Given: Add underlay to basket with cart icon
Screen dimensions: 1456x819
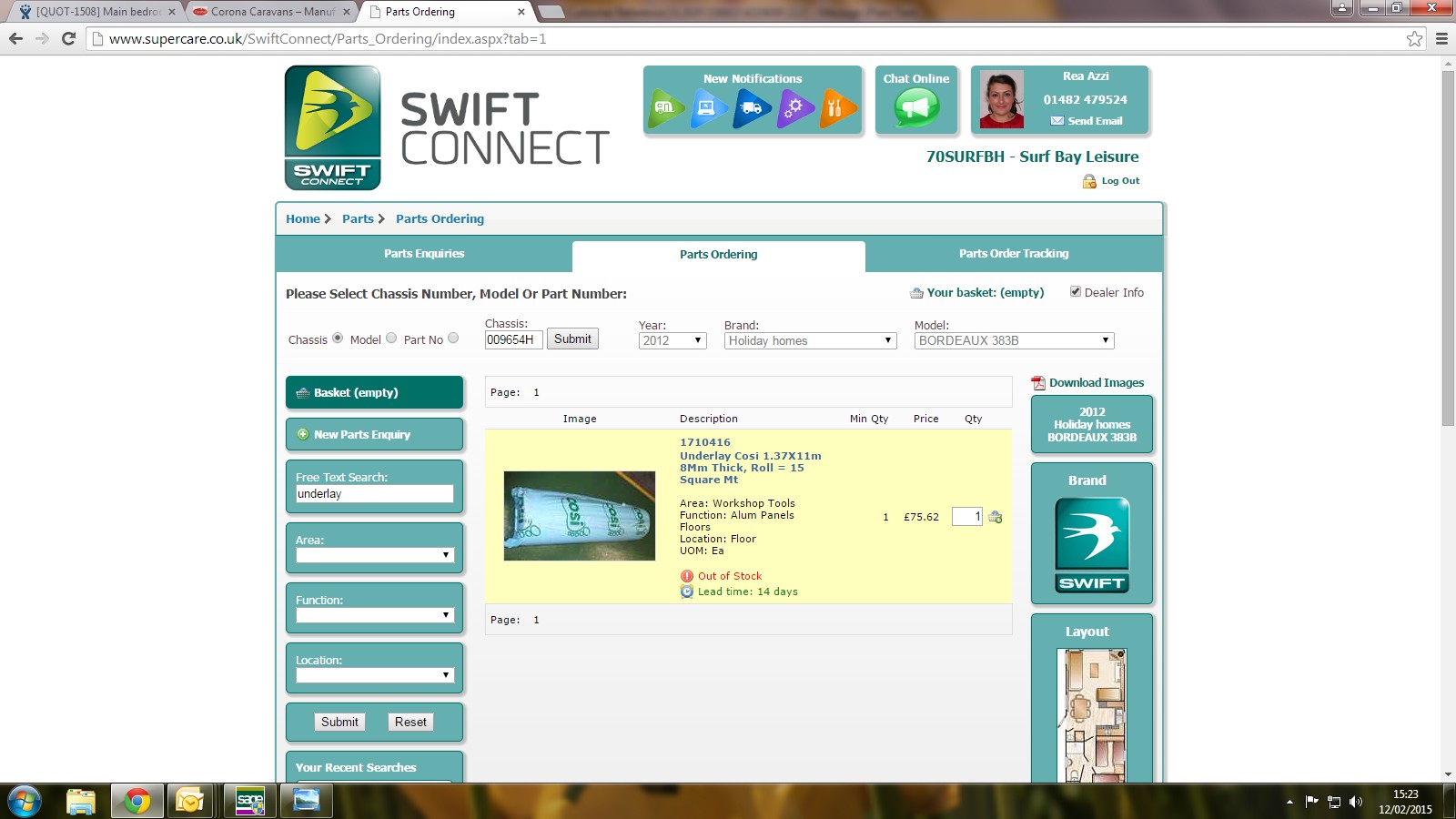Looking at the screenshot, I should point(996,517).
